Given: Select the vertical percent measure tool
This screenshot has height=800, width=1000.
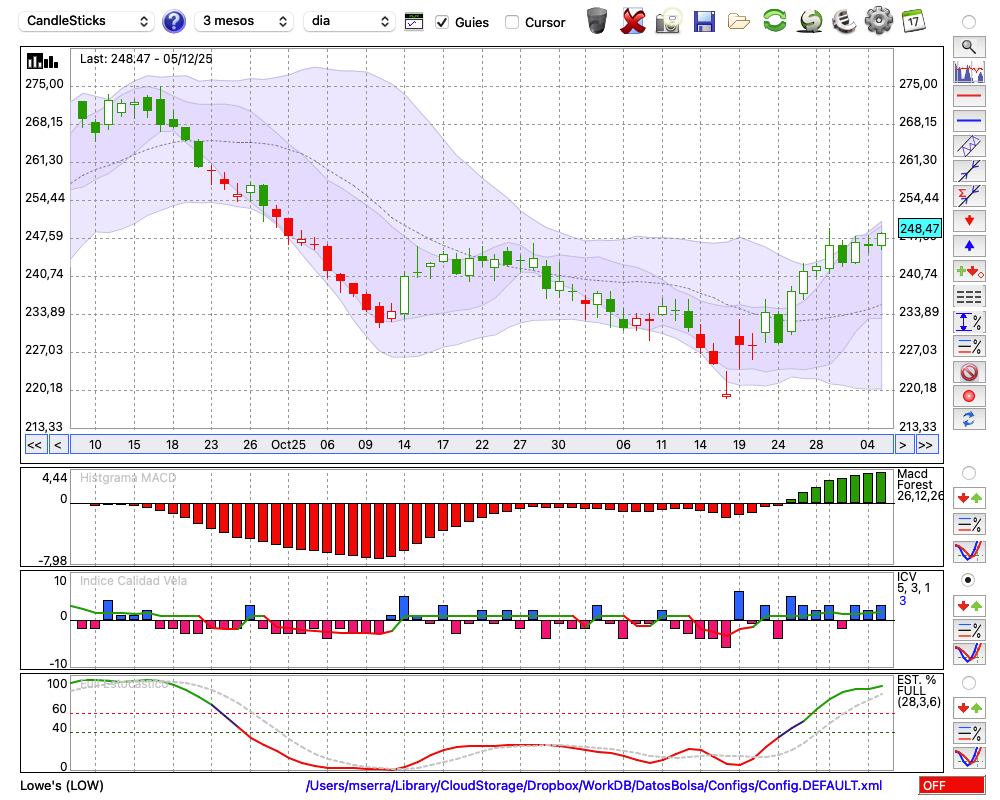Looking at the screenshot, I should click(969, 322).
